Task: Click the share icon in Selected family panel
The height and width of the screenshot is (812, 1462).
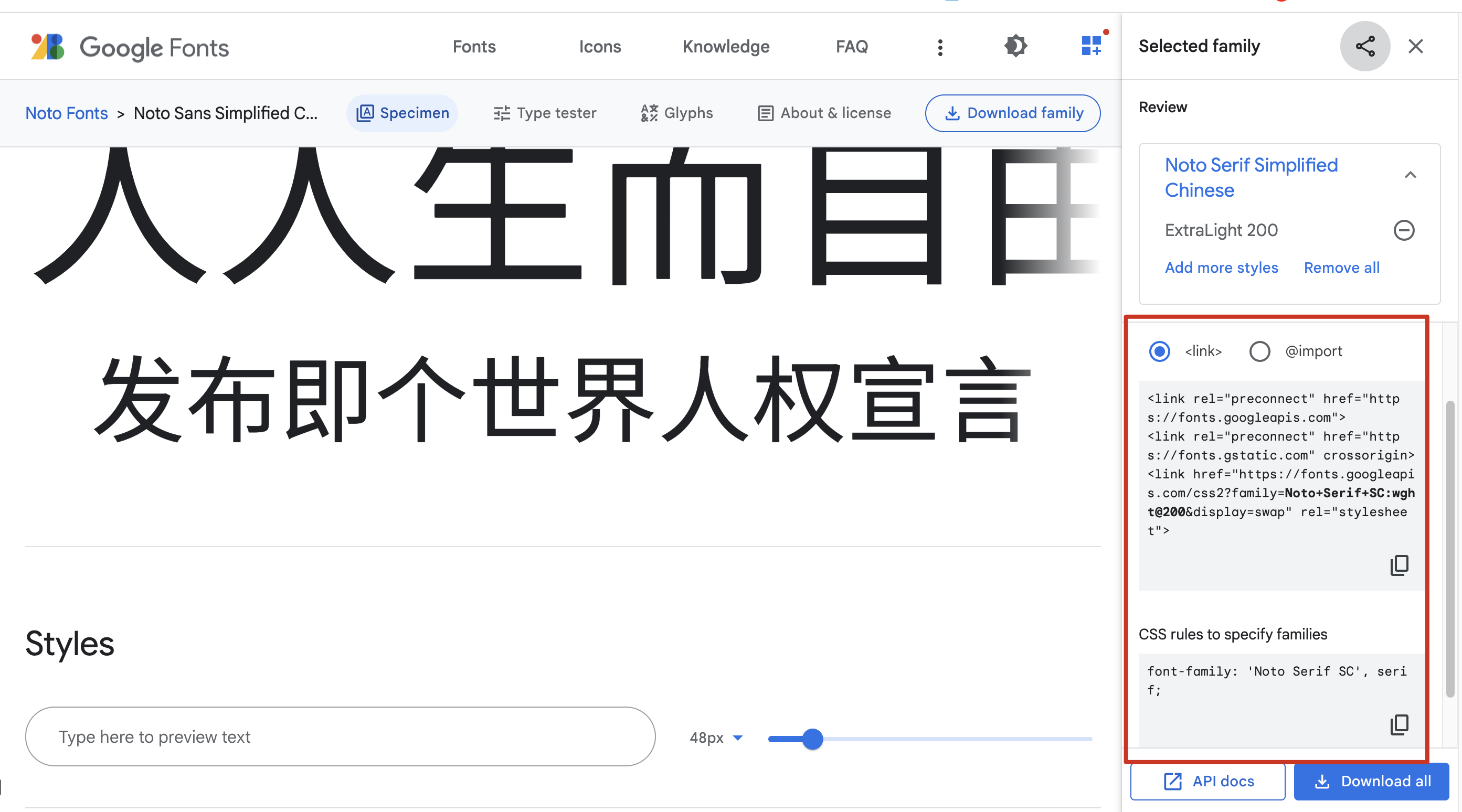Action: (x=1365, y=46)
